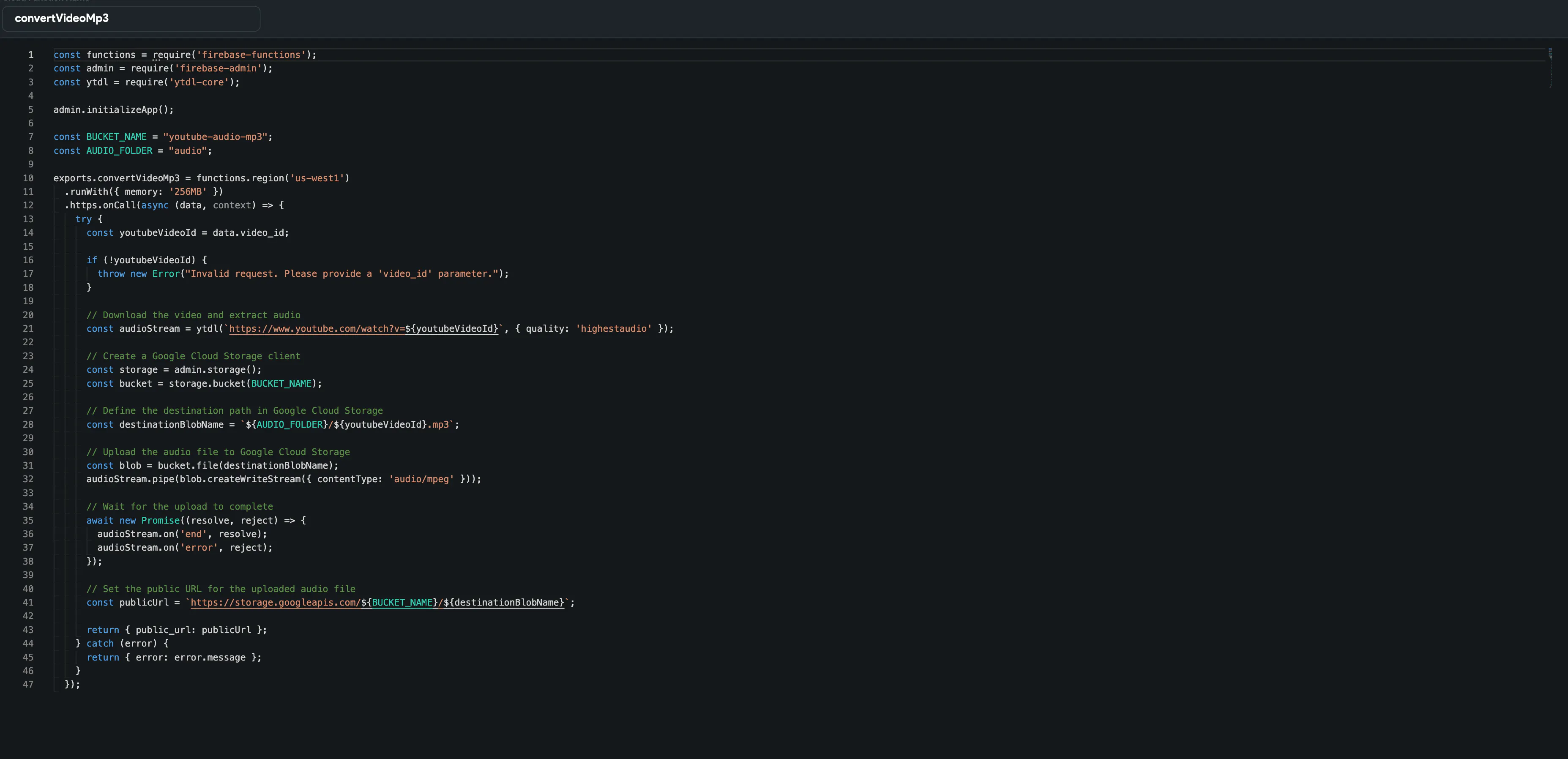Click 'ytdl-core' string on line 3
Image resolution: width=1568 pixels, height=759 pixels.
(x=199, y=82)
